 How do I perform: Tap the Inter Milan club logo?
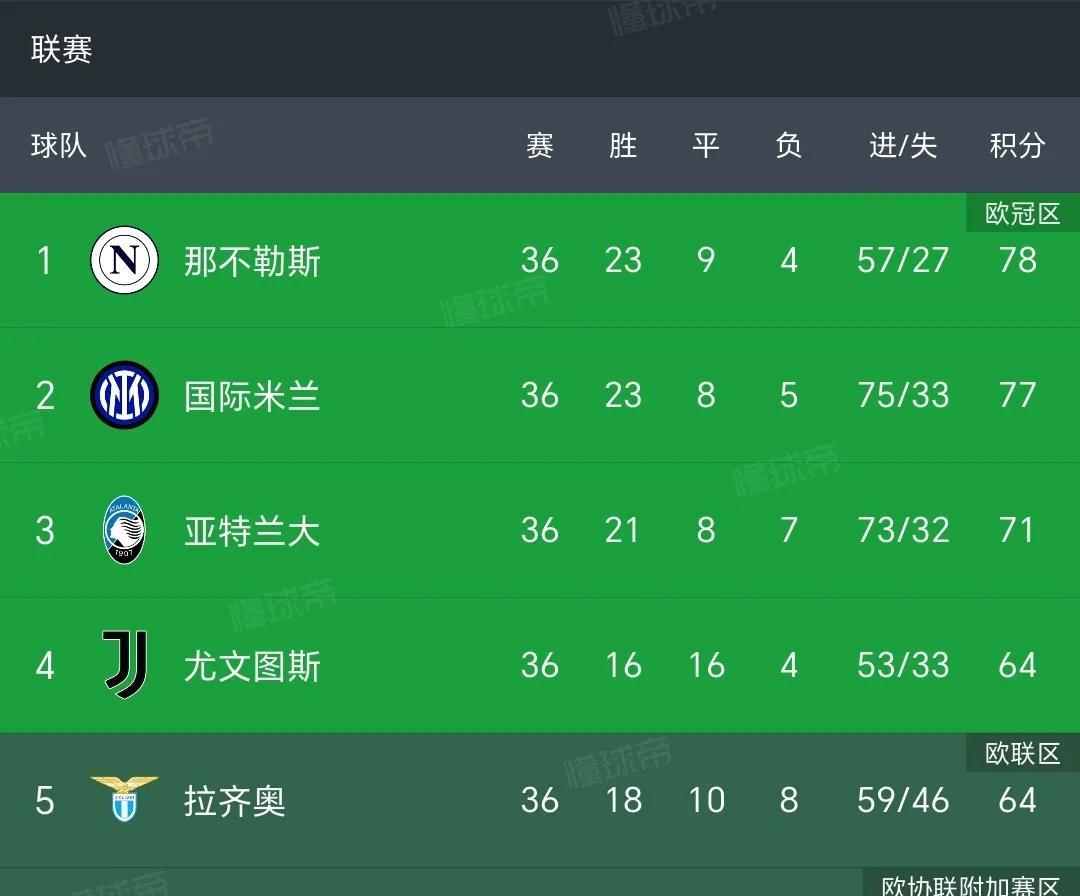pos(125,395)
